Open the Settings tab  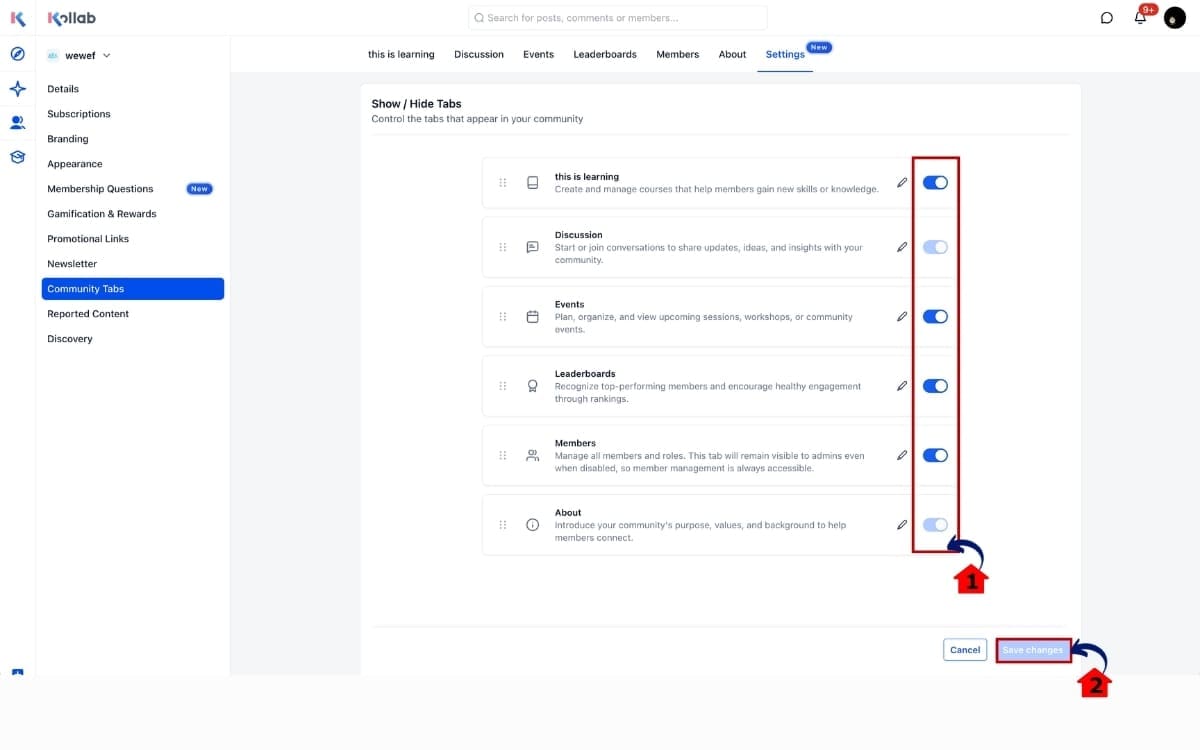(x=785, y=54)
